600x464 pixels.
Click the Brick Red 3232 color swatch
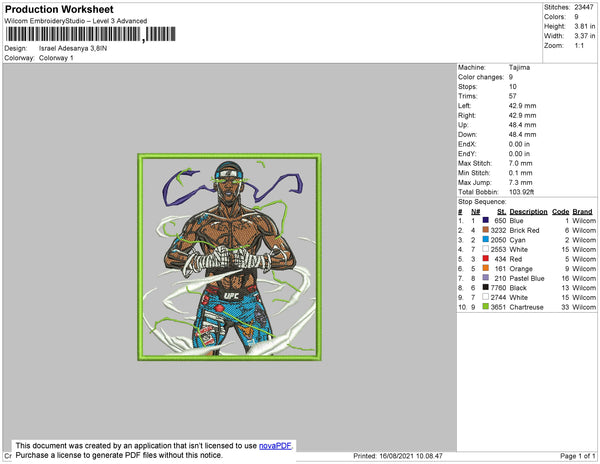pyautogui.click(x=486, y=230)
